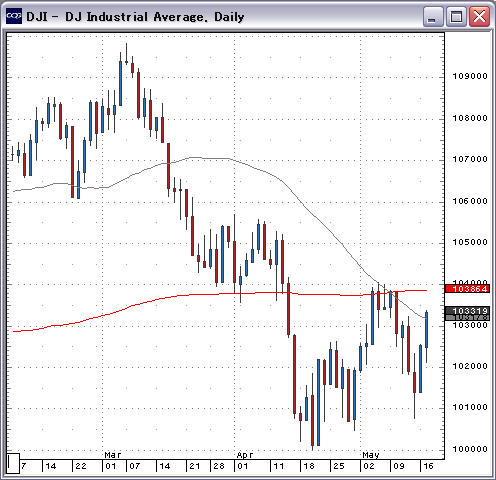Click the CQG logo icon in title bar
Viewport: 496px width, 480px height.
coord(14,16)
